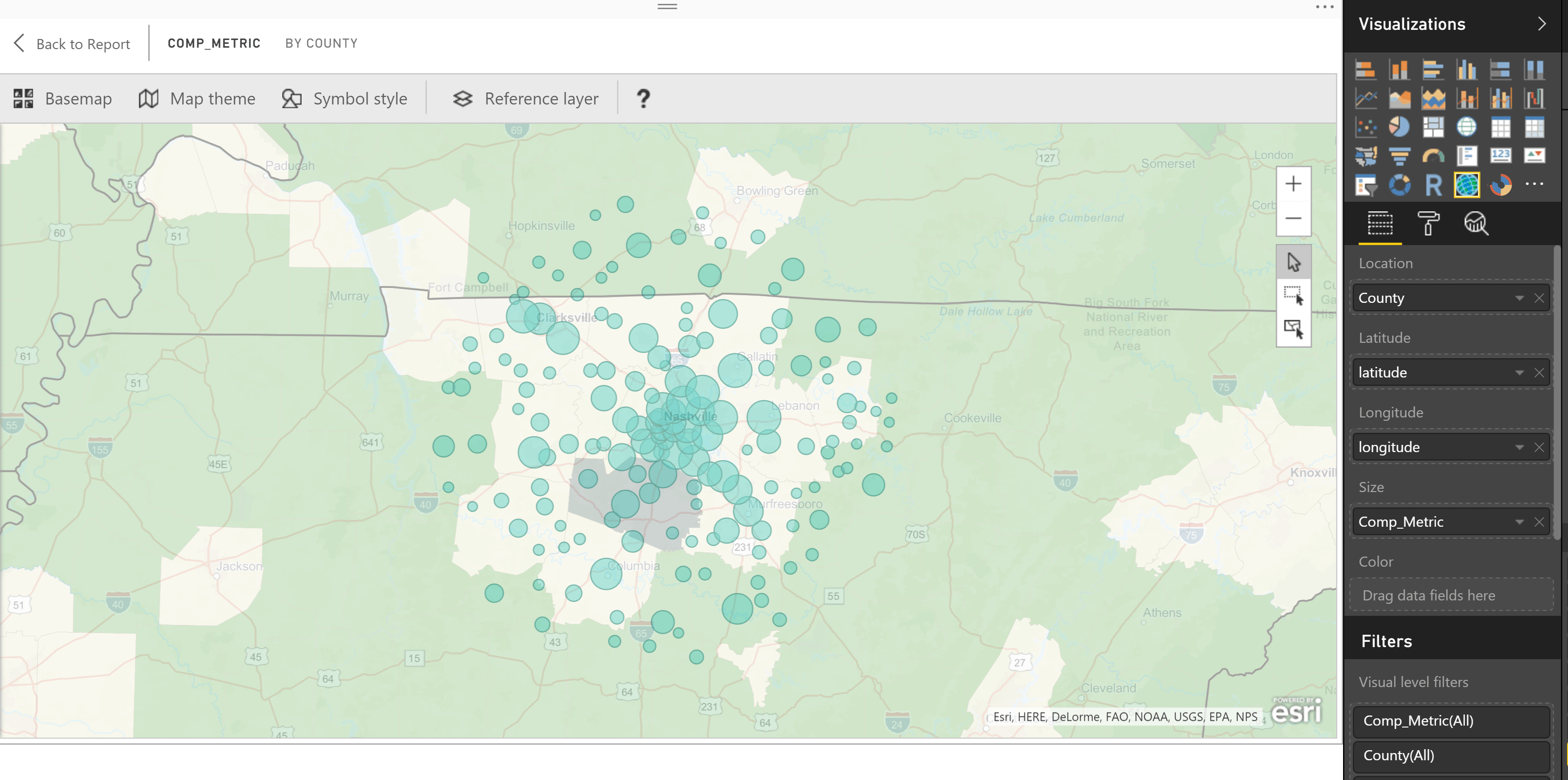1568x780 pixels.
Task: Choose the pie chart visualization
Action: (x=1399, y=127)
